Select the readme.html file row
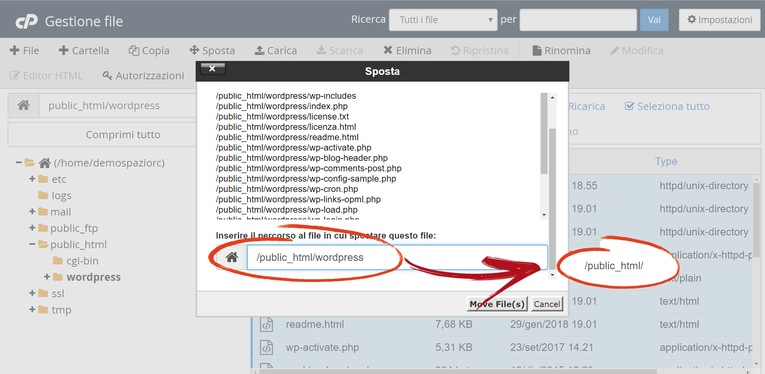 [502, 324]
